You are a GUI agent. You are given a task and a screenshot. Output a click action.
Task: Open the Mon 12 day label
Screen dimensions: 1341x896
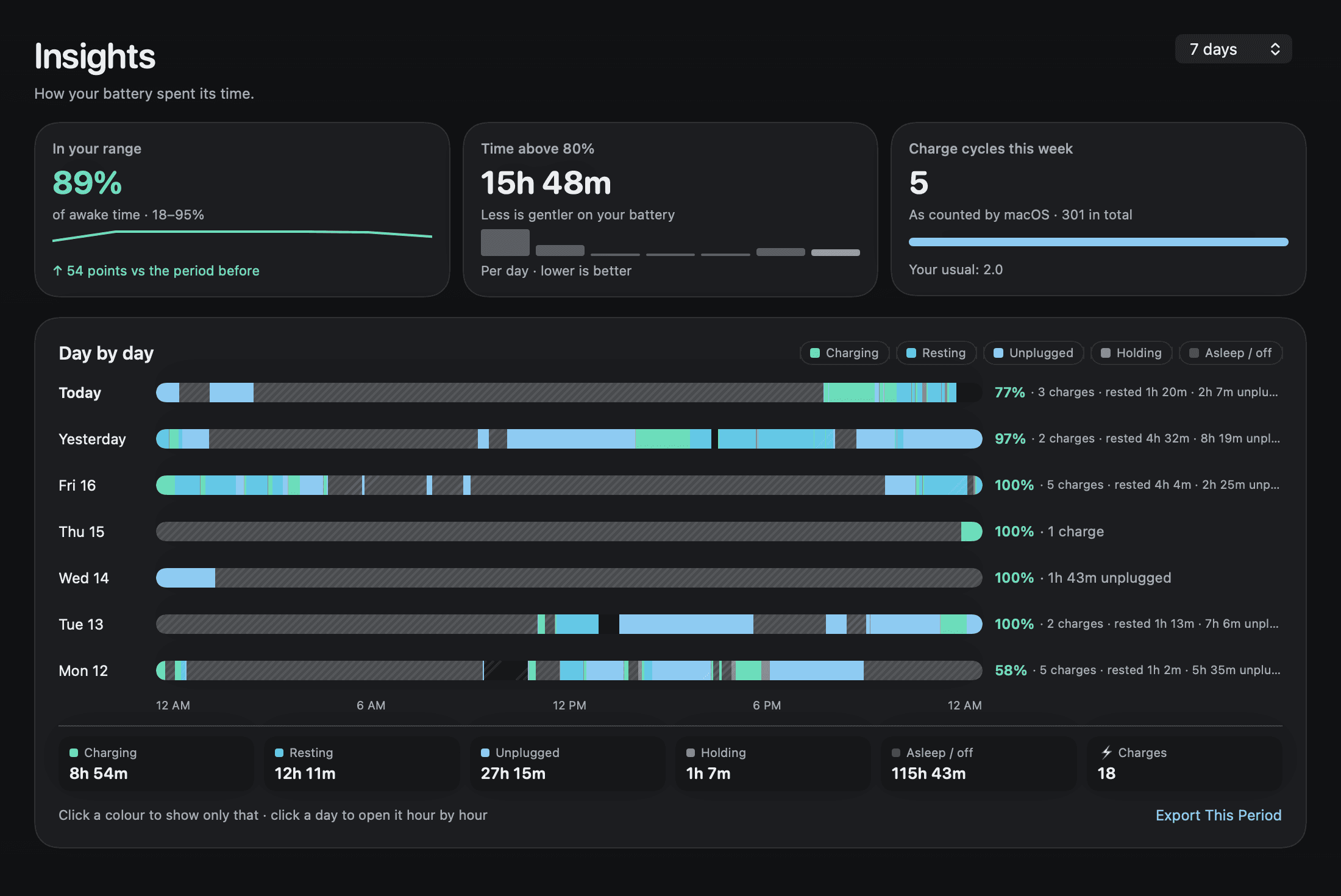coord(83,670)
